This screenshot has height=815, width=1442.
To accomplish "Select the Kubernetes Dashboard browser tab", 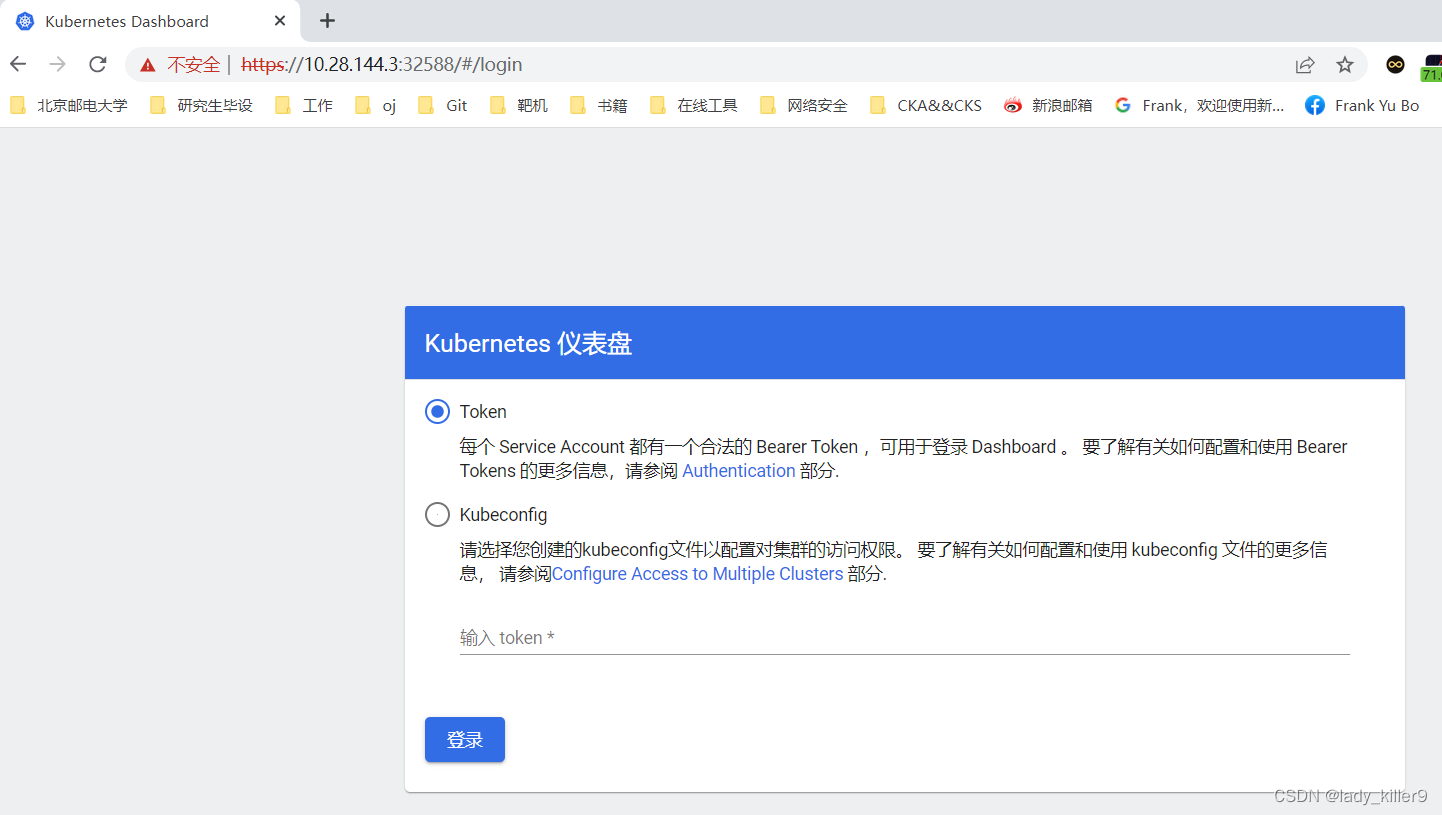I will [x=150, y=21].
